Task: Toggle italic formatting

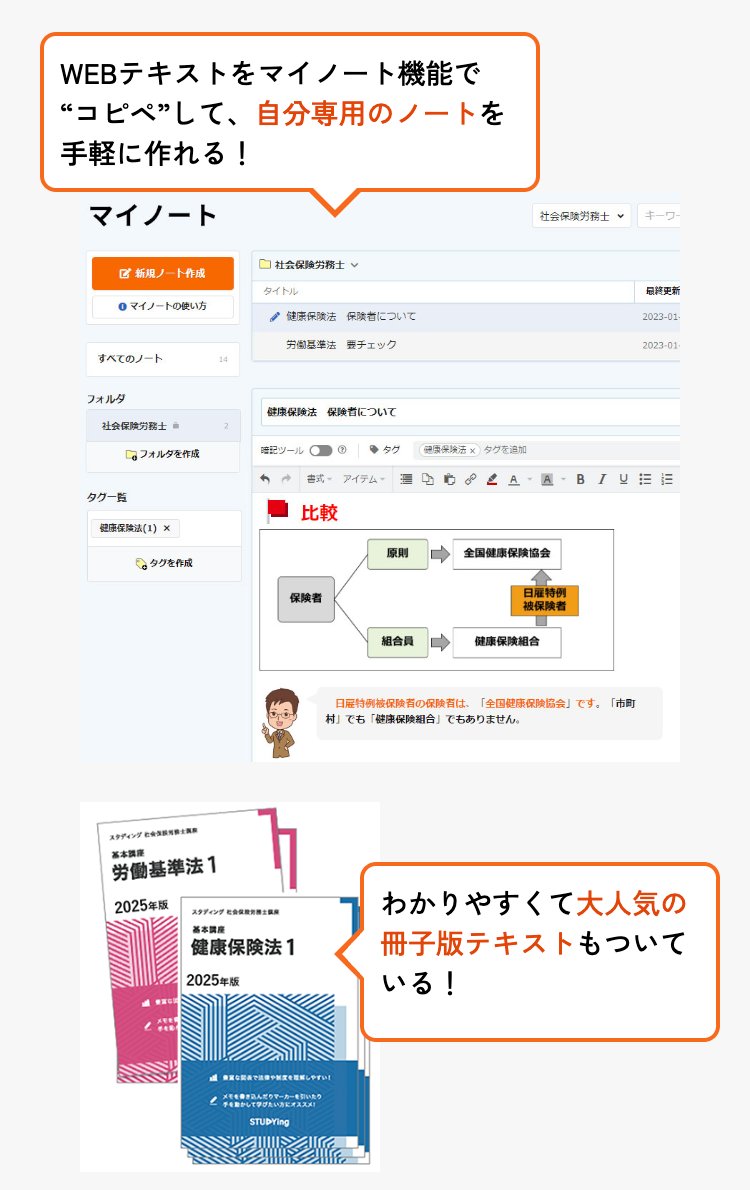Action: point(602,479)
